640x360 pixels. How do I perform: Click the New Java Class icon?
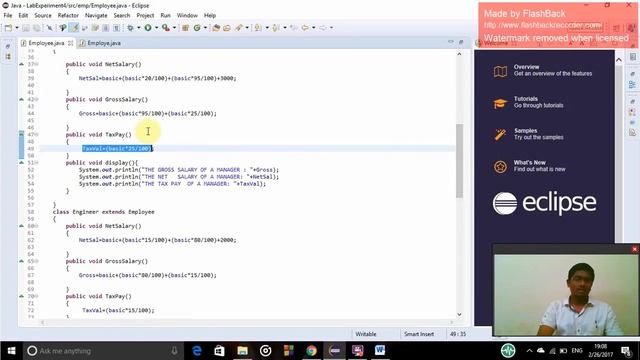197,28
